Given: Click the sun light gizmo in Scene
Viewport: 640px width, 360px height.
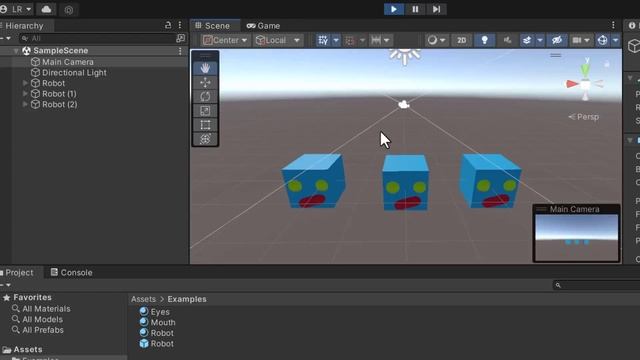Looking at the screenshot, I should [404, 55].
